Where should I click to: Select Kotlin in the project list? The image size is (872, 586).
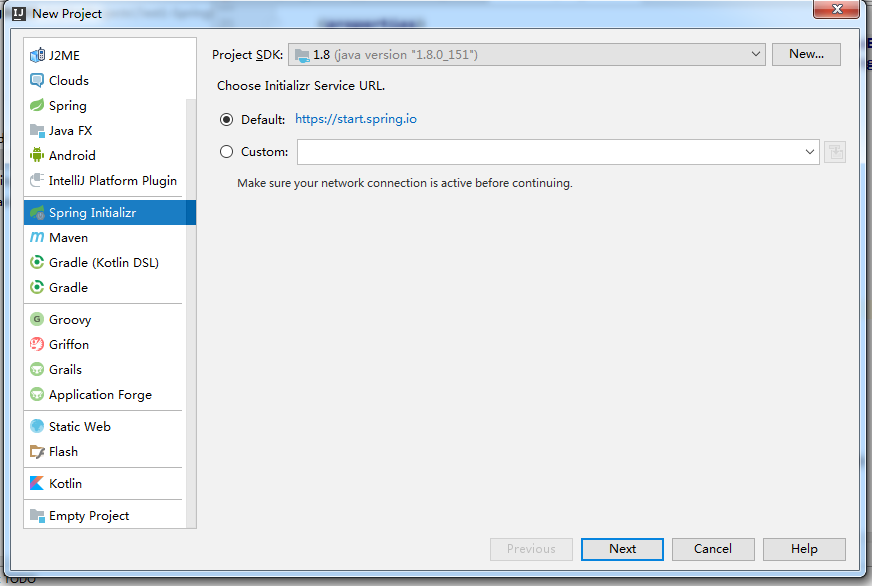(66, 484)
